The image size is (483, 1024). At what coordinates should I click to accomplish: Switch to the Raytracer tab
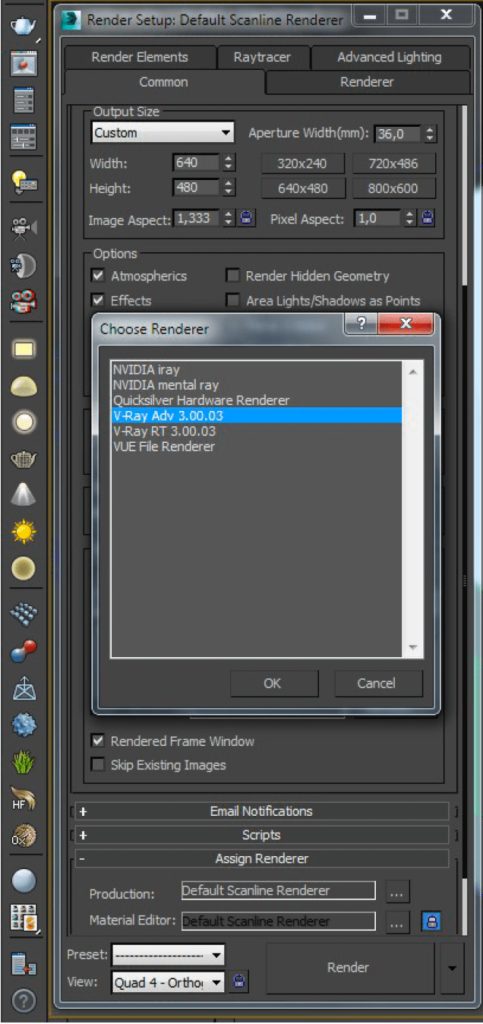(x=263, y=57)
